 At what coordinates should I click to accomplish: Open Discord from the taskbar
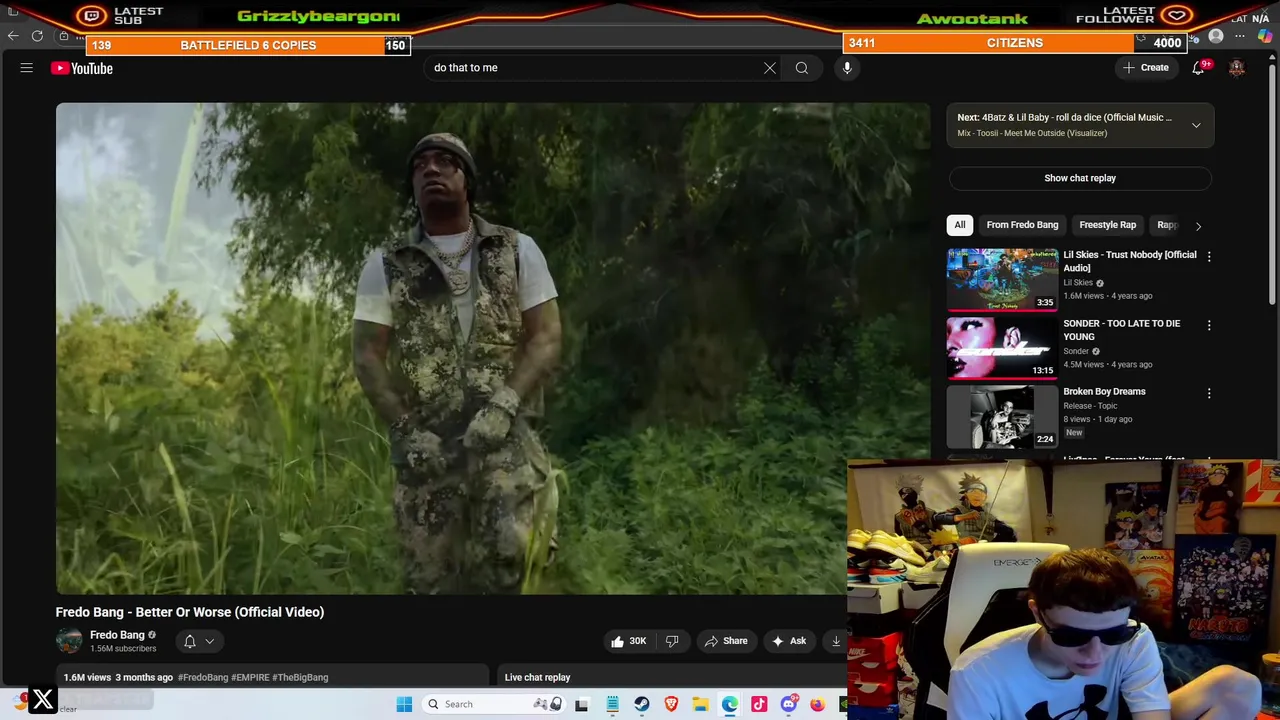tap(789, 704)
